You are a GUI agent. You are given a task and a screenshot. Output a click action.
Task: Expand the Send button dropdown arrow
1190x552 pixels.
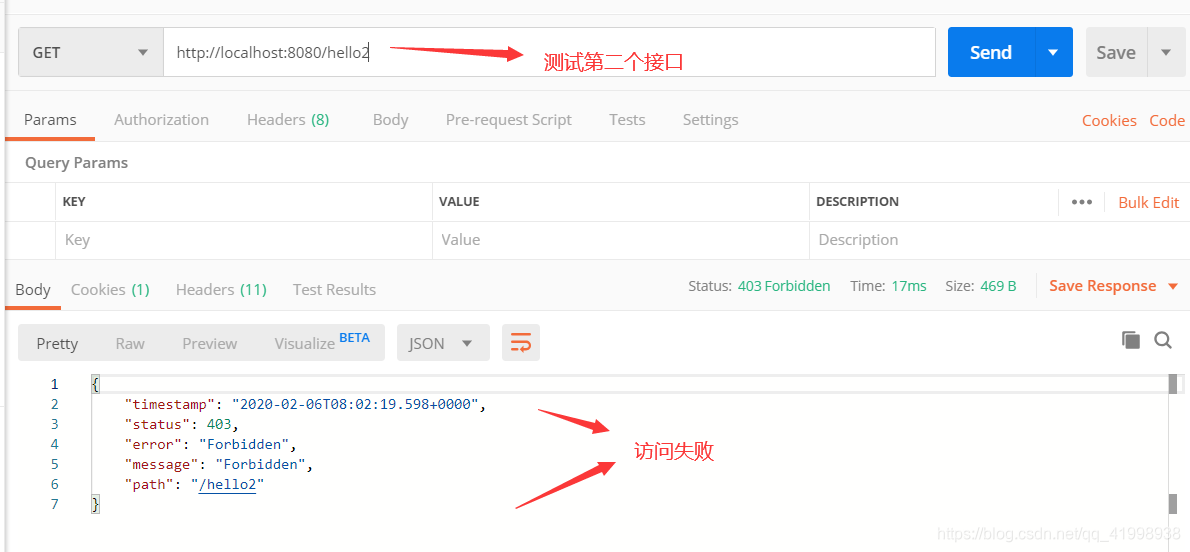coord(1053,52)
